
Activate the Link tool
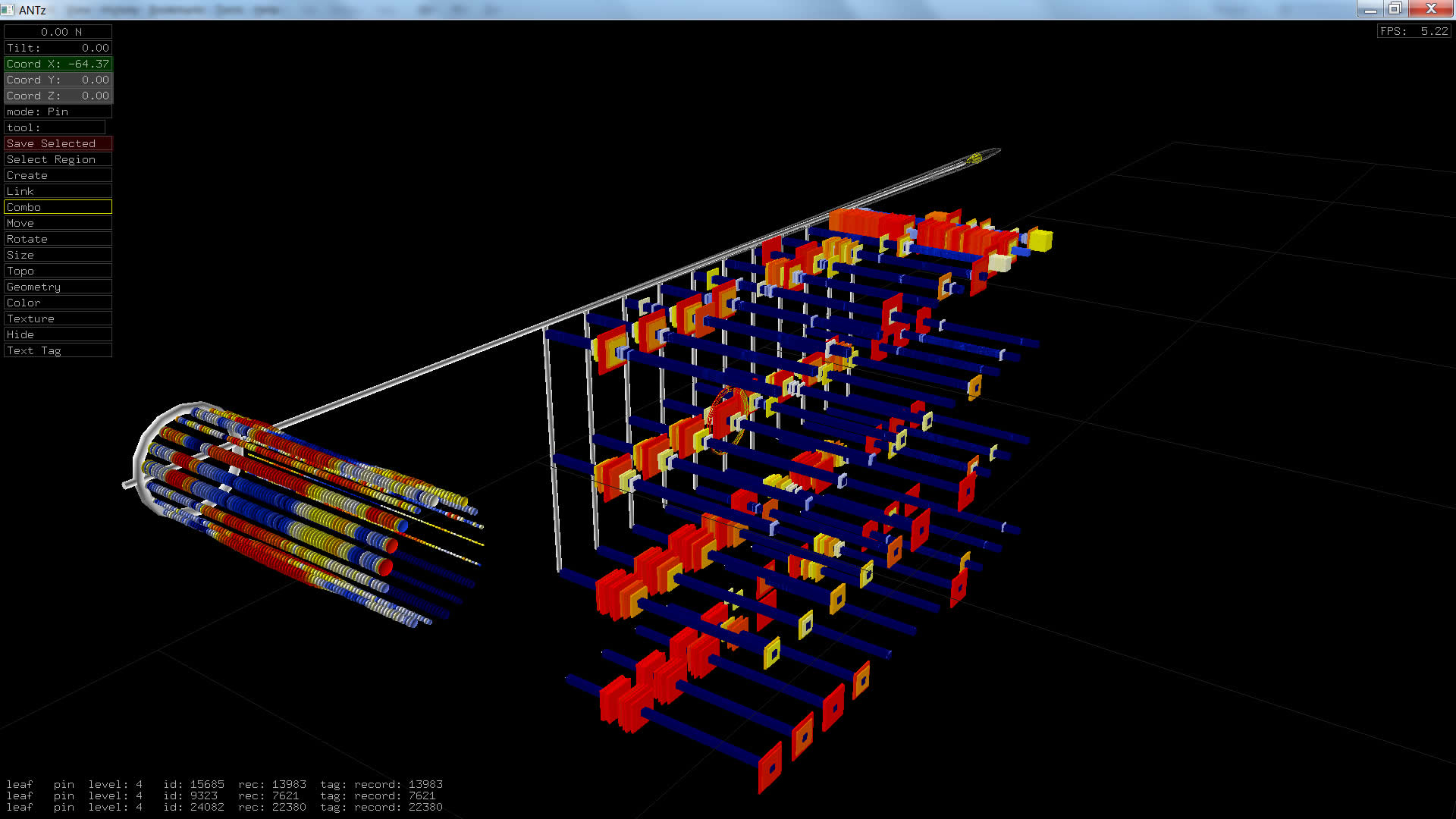[x=58, y=191]
